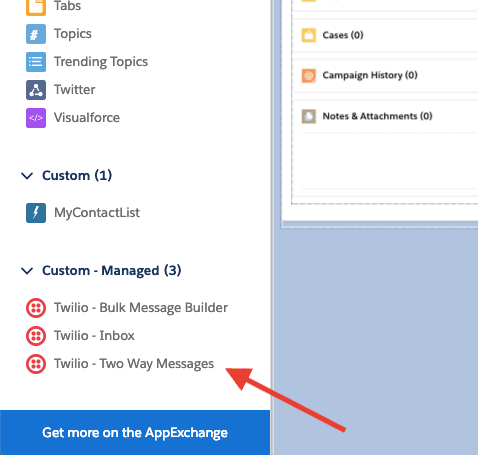Select Twilio - Inbox label
The image size is (478, 455).
coord(94,336)
